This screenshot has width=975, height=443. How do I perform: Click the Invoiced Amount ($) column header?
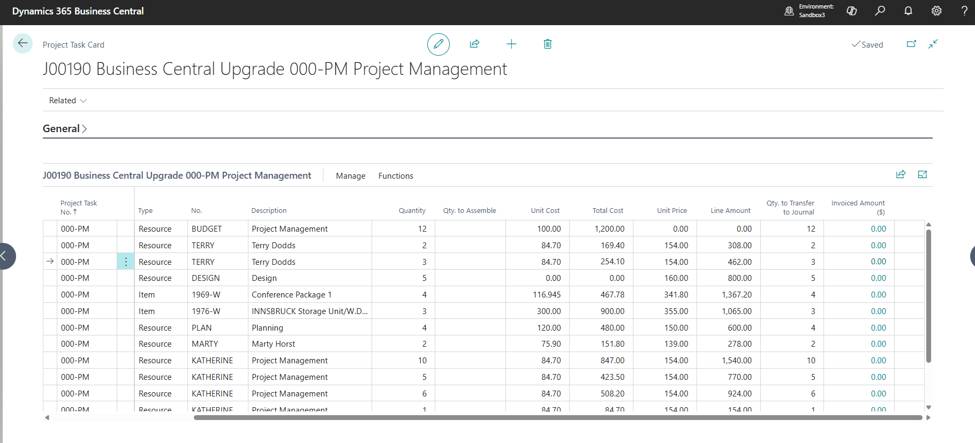point(858,207)
